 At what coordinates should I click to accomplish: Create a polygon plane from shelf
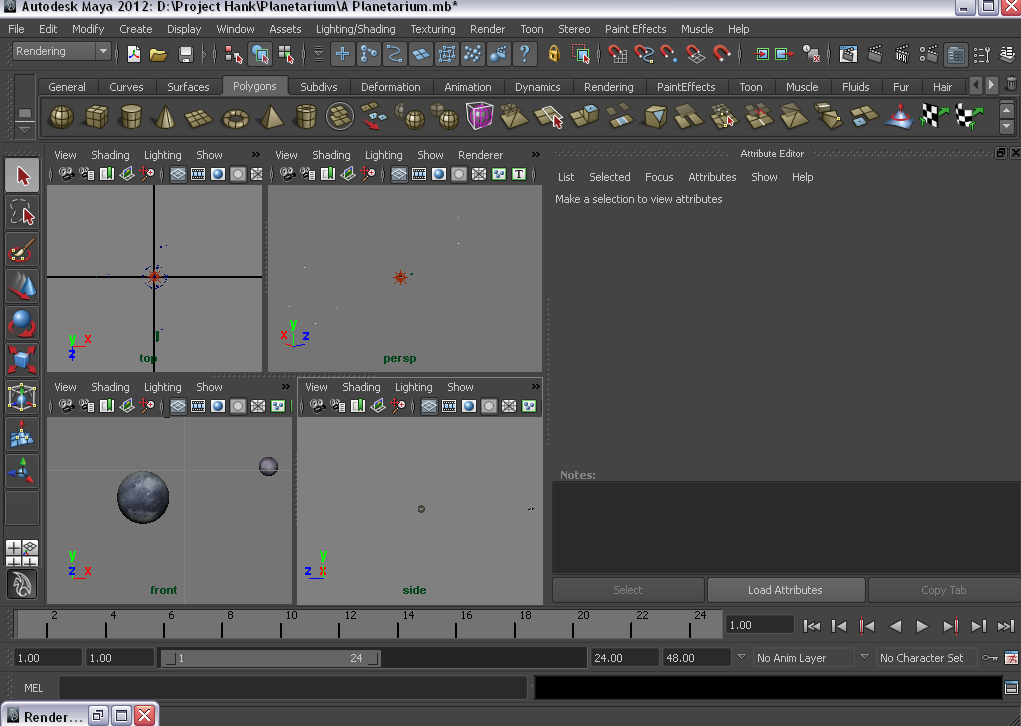(x=199, y=118)
